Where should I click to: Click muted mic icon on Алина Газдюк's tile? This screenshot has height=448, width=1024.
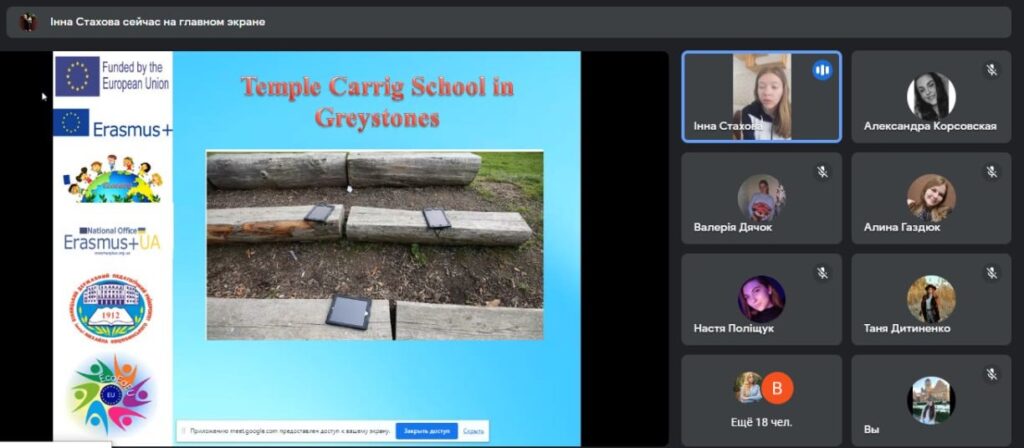pyautogui.click(x=991, y=172)
